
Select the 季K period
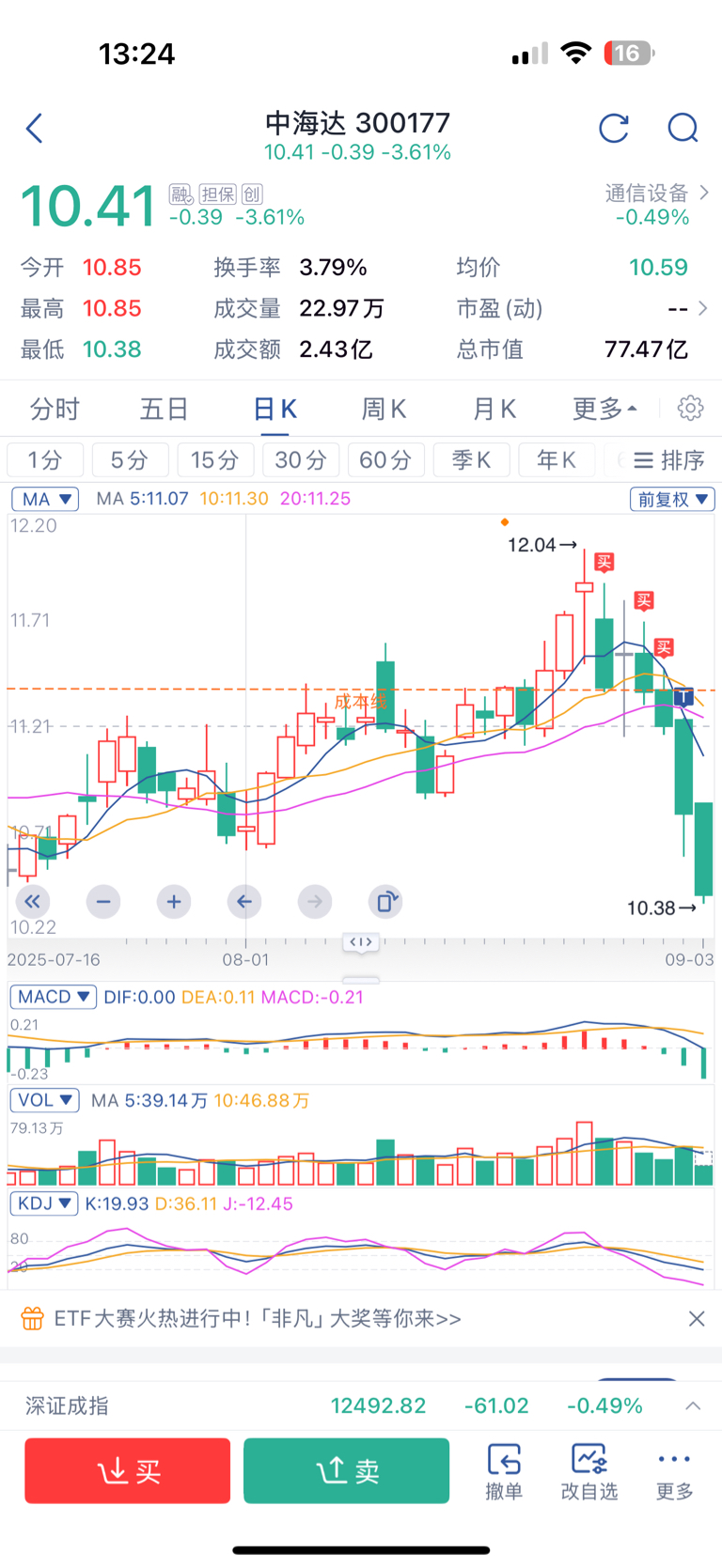pyautogui.click(x=471, y=459)
